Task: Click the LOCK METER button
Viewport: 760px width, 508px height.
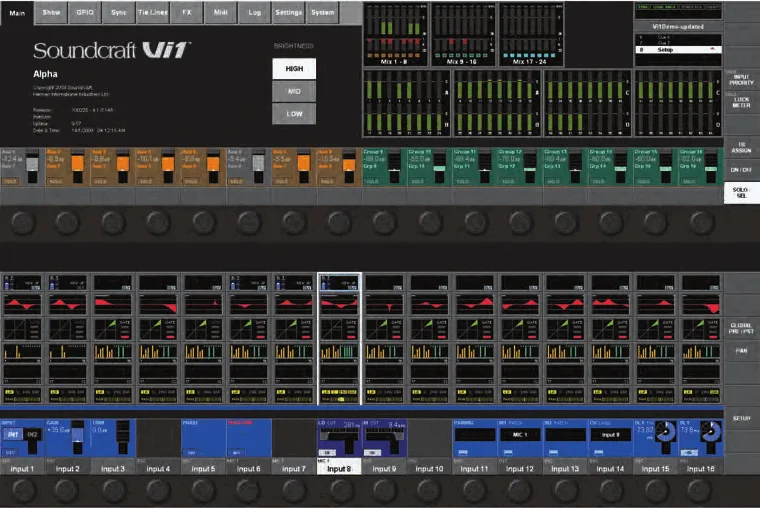Action: [742, 102]
